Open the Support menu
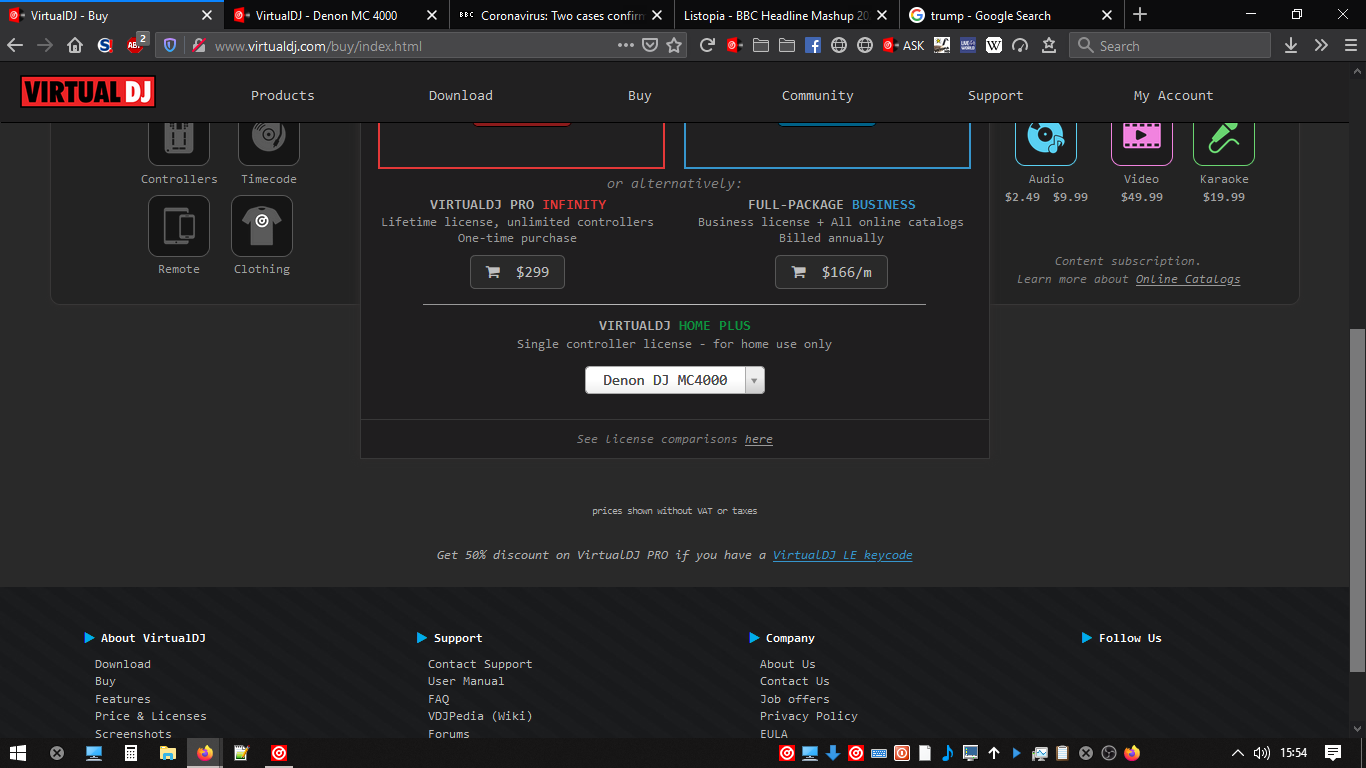Viewport: 1366px width, 768px height. coord(996,96)
